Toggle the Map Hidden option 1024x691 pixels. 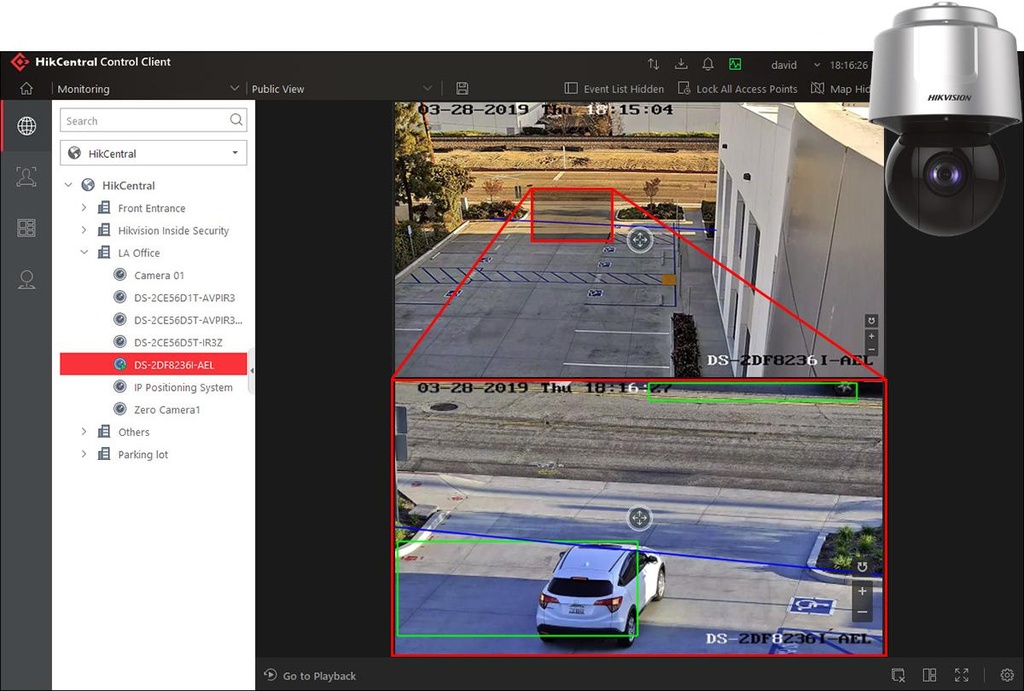pyautogui.click(x=840, y=88)
